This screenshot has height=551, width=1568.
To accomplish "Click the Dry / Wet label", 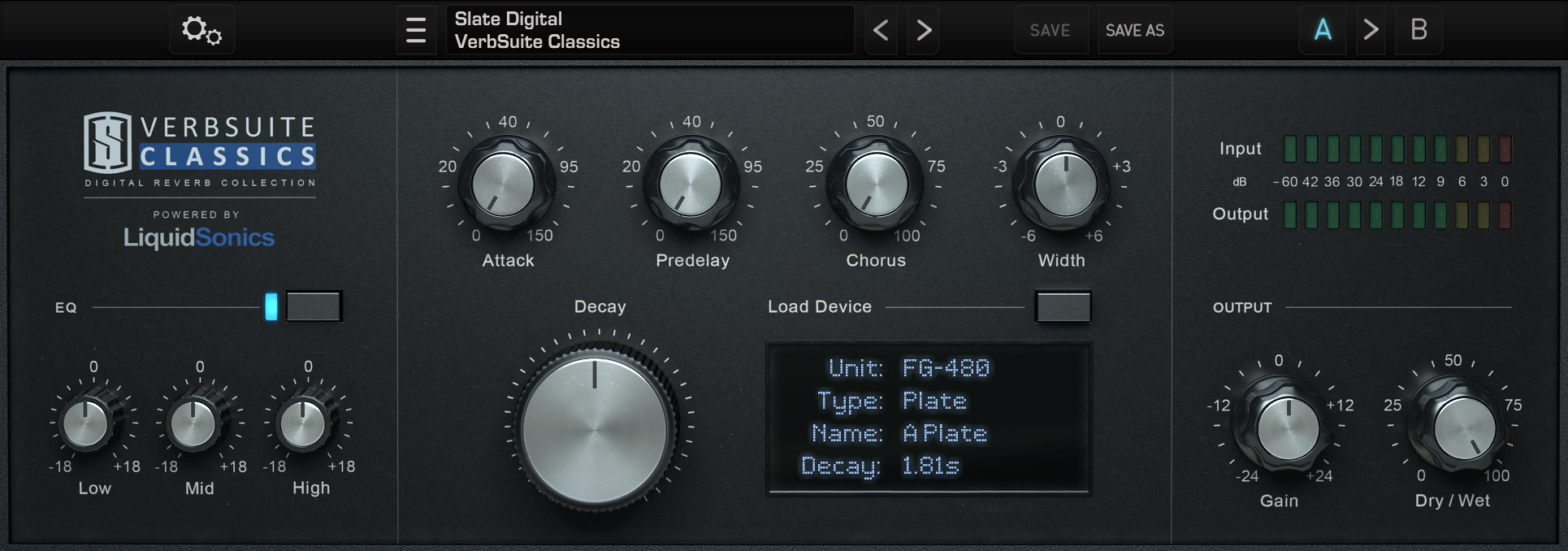I will coord(1453,501).
